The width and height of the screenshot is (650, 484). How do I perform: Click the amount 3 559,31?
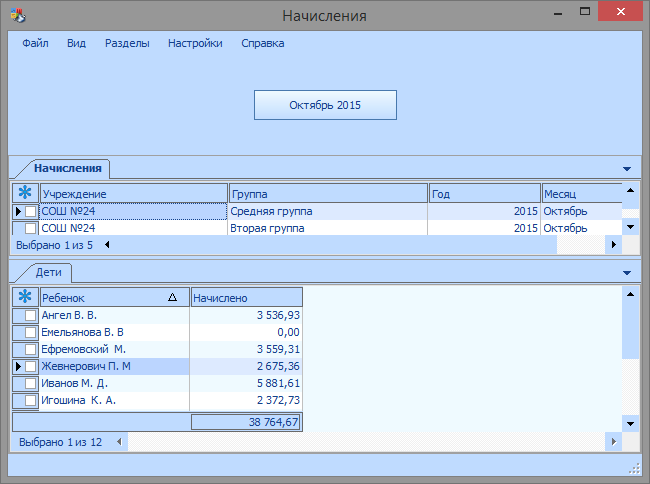tap(278, 349)
